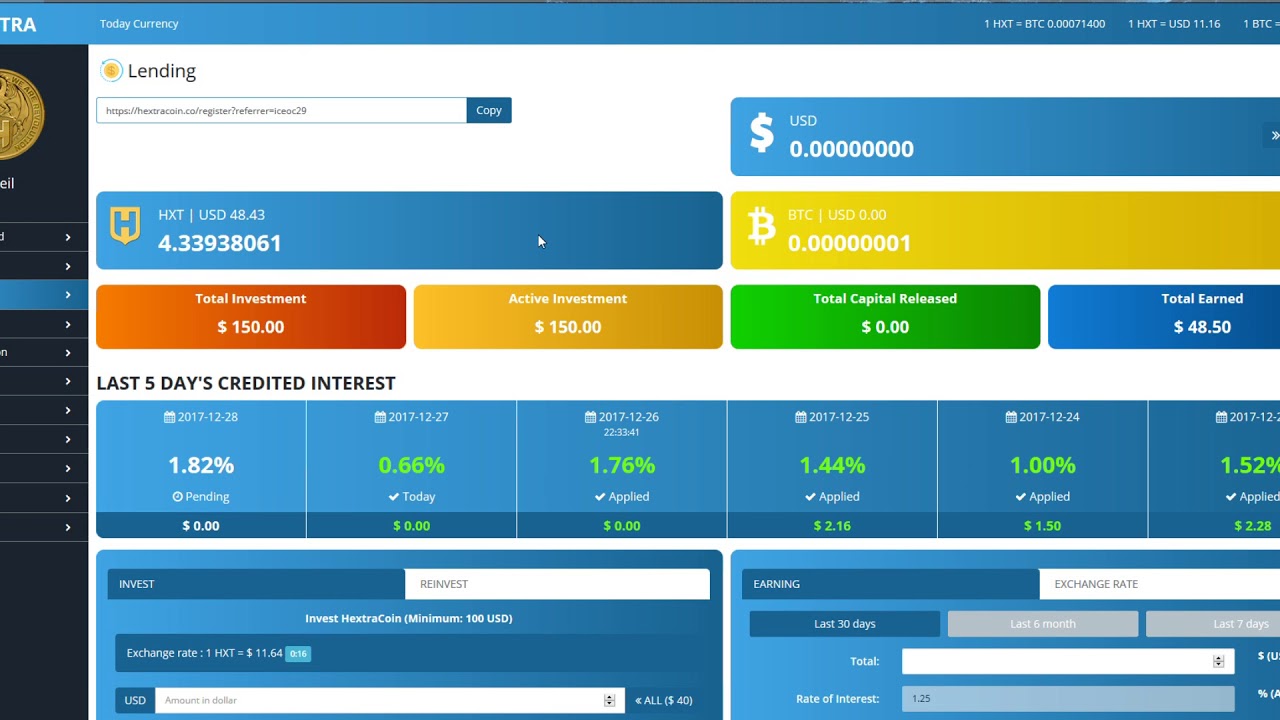The image size is (1280, 720).
Task: Click the spinner arrows in Amount in dollar field
Action: tap(609, 701)
